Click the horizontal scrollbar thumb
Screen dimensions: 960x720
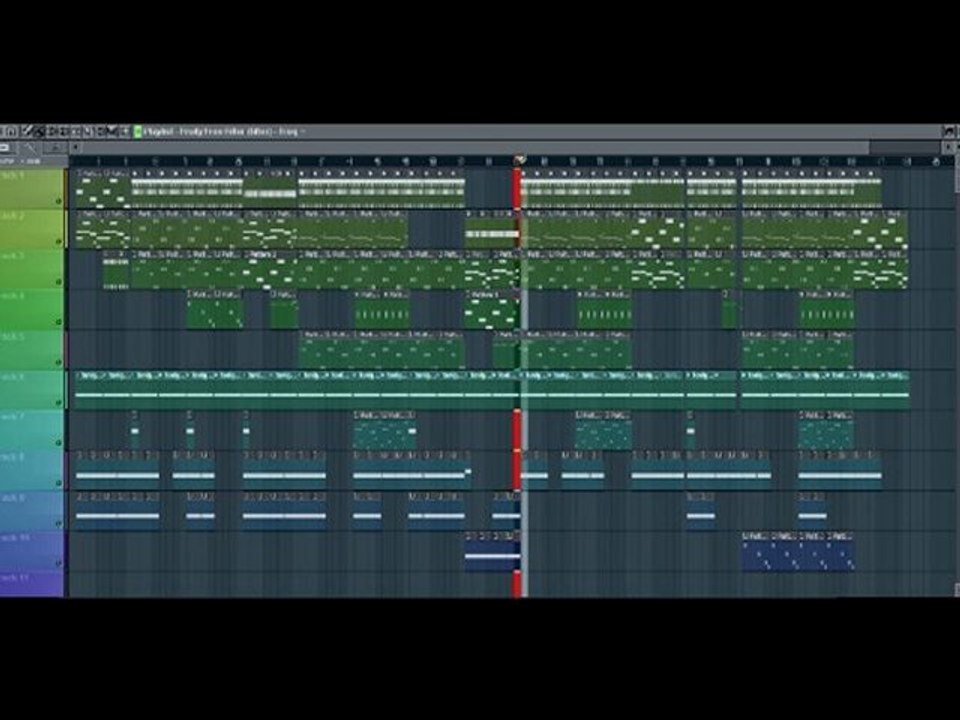point(476,148)
